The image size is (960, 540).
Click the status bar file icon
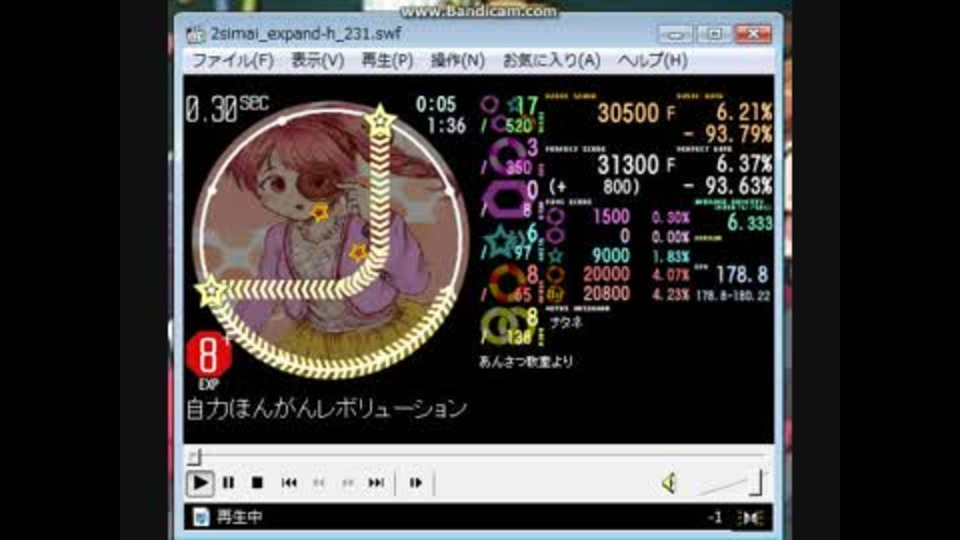[x=200, y=517]
